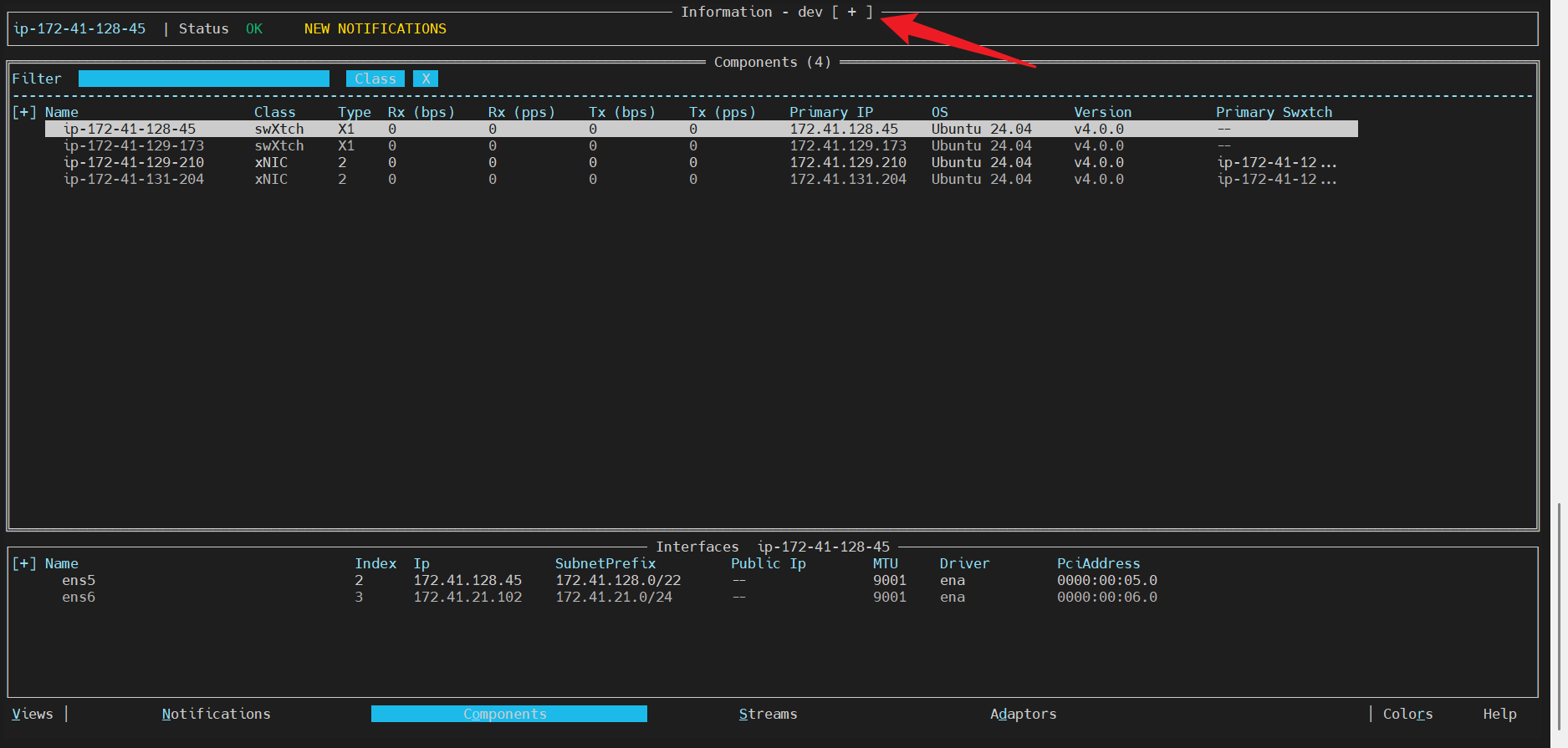Clear the filter with the X button
The height and width of the screenshot is (748, 1568).
(426, 79)
